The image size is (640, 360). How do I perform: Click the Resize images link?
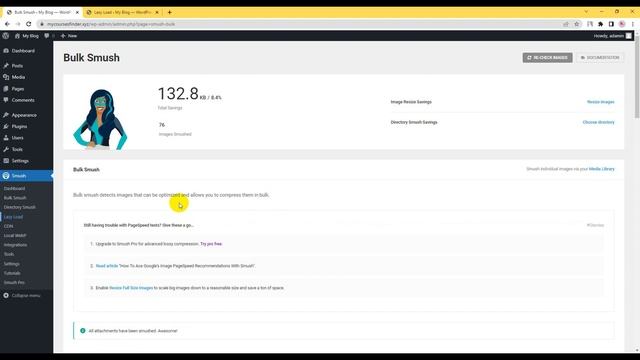coord(600,102)
